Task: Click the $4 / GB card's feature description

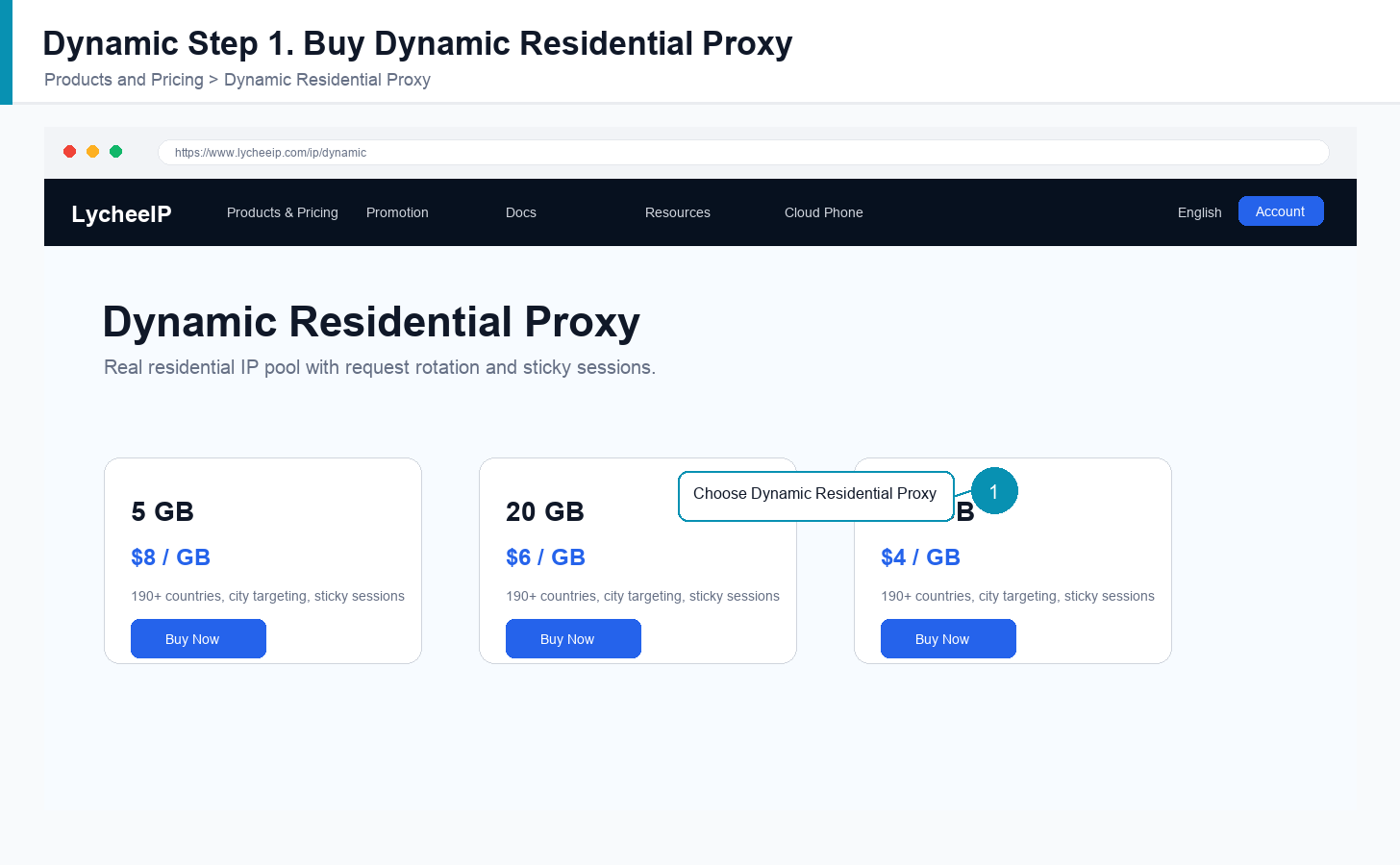Action: 1018,596
